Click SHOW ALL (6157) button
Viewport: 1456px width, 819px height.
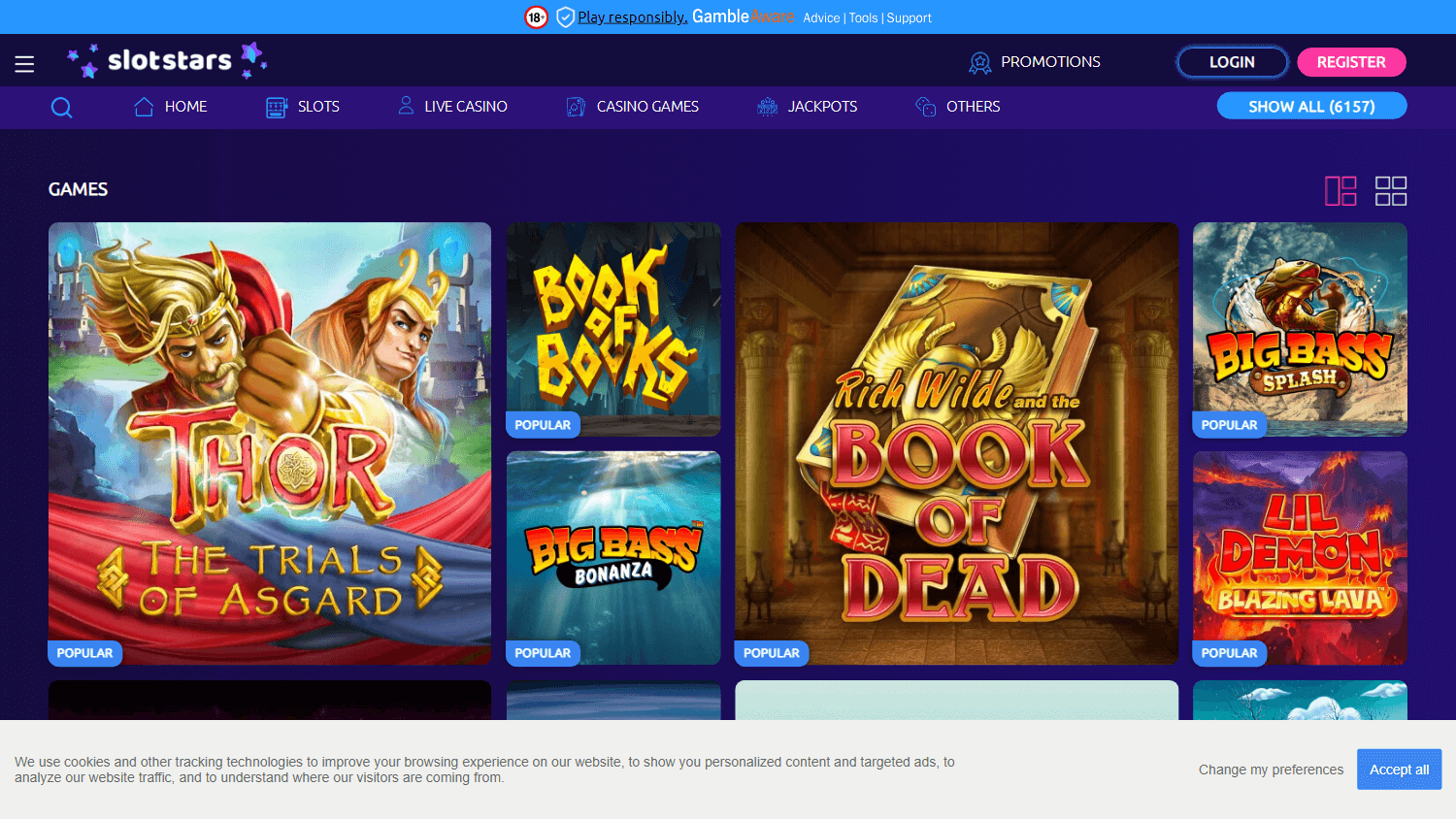point(1311,106)
